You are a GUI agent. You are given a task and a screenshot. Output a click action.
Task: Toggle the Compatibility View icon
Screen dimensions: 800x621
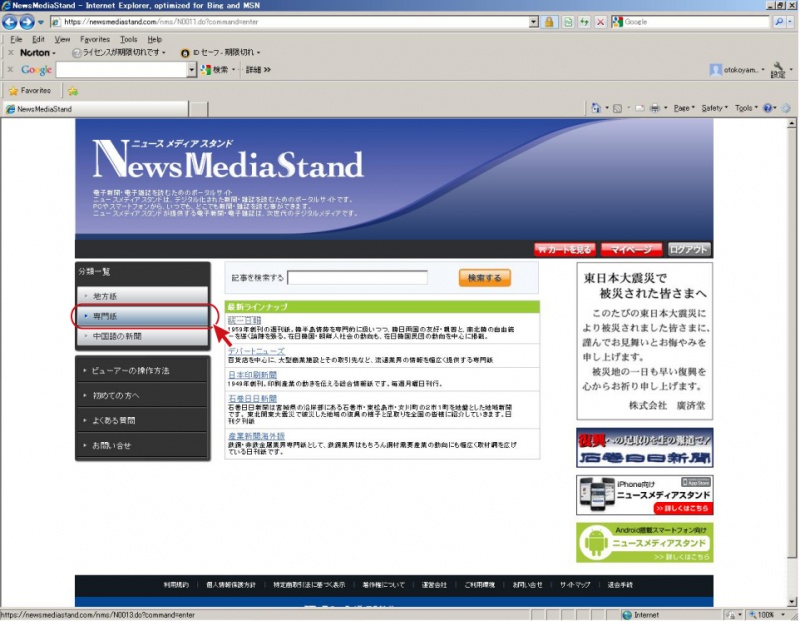coord(568,22)
